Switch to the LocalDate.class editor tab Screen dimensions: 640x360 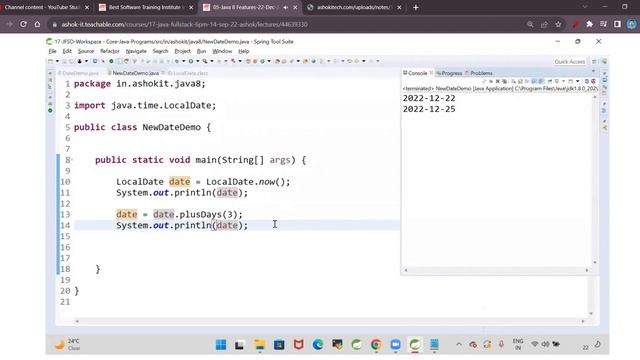pos(188,73)
